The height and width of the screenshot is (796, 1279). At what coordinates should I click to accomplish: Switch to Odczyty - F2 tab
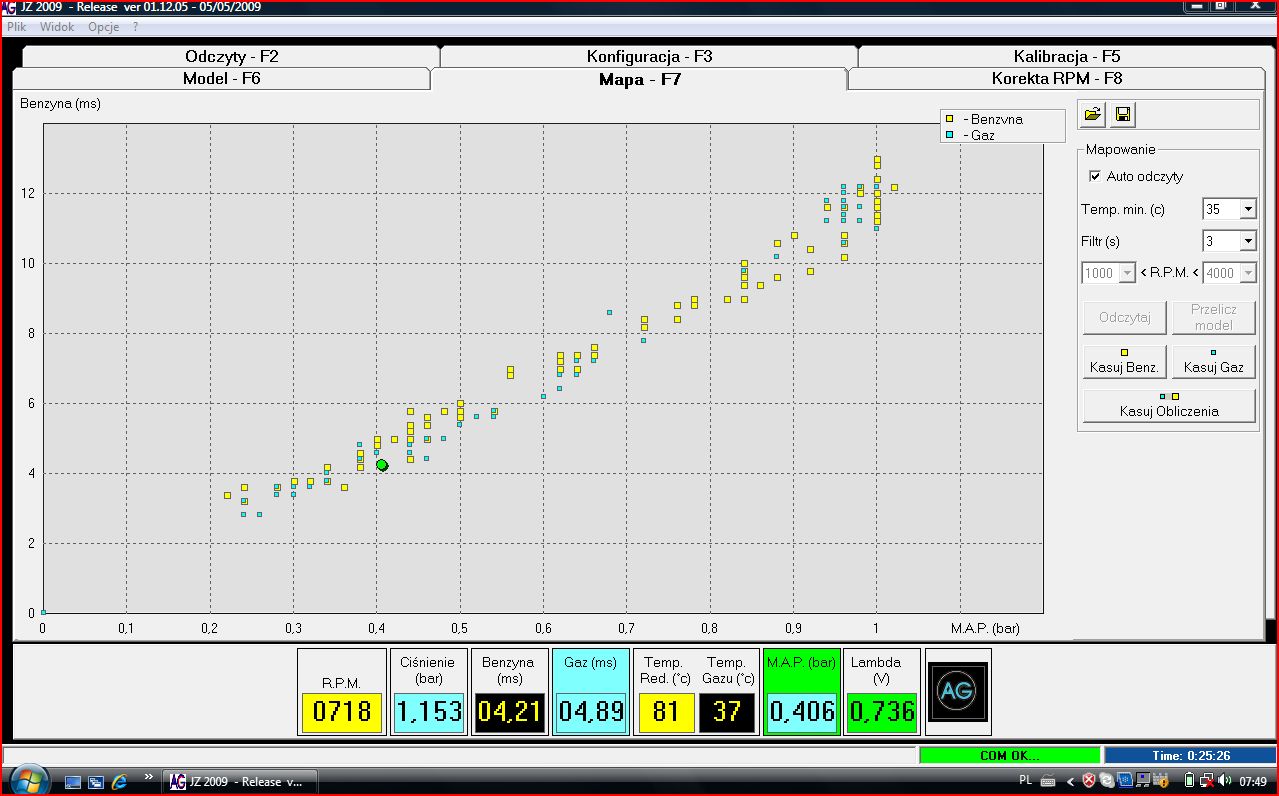pyautogui.click(x=231, y=57)
